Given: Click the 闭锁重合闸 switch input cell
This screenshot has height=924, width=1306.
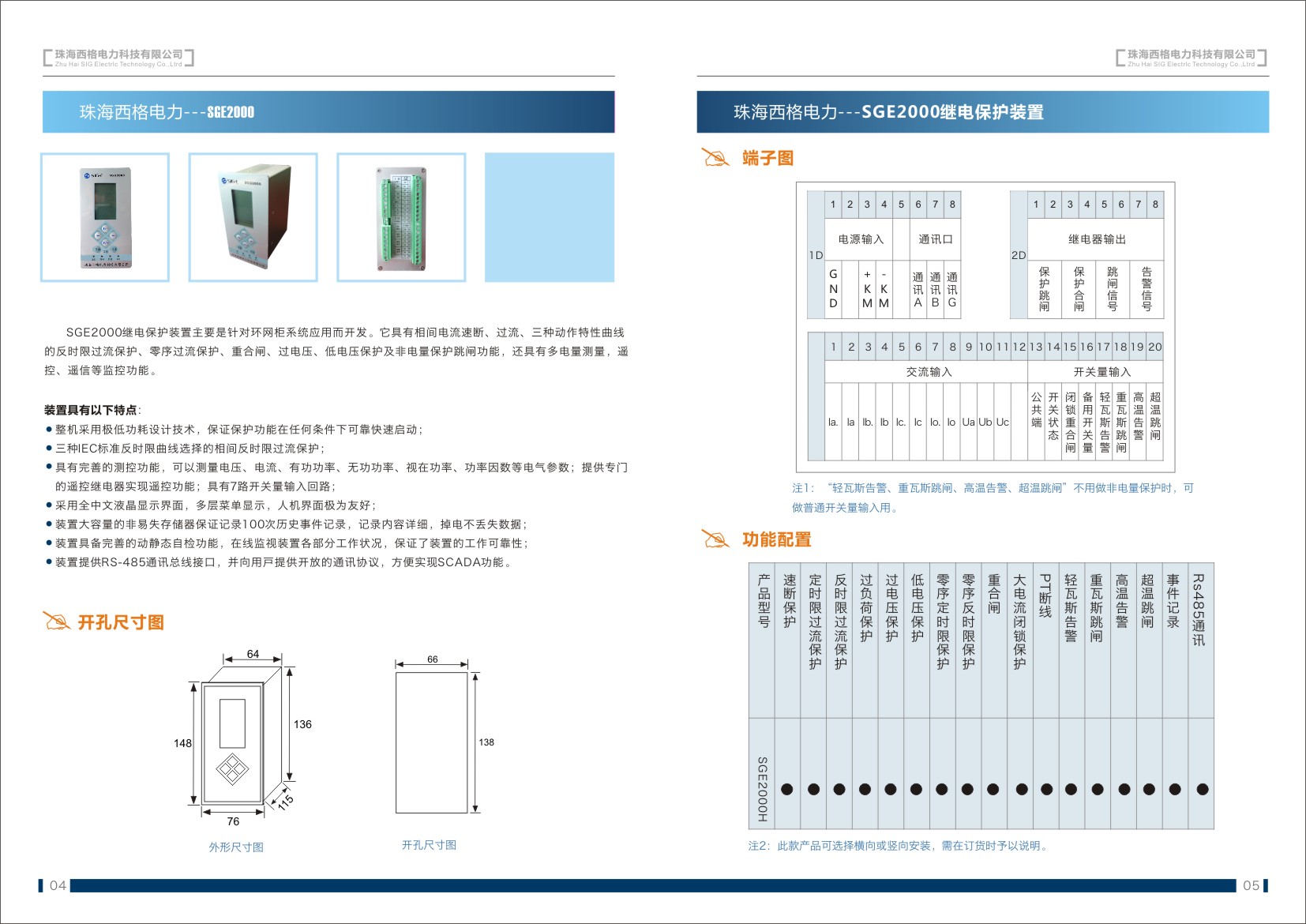Looking at the screenshot, I should point(1070,422).
